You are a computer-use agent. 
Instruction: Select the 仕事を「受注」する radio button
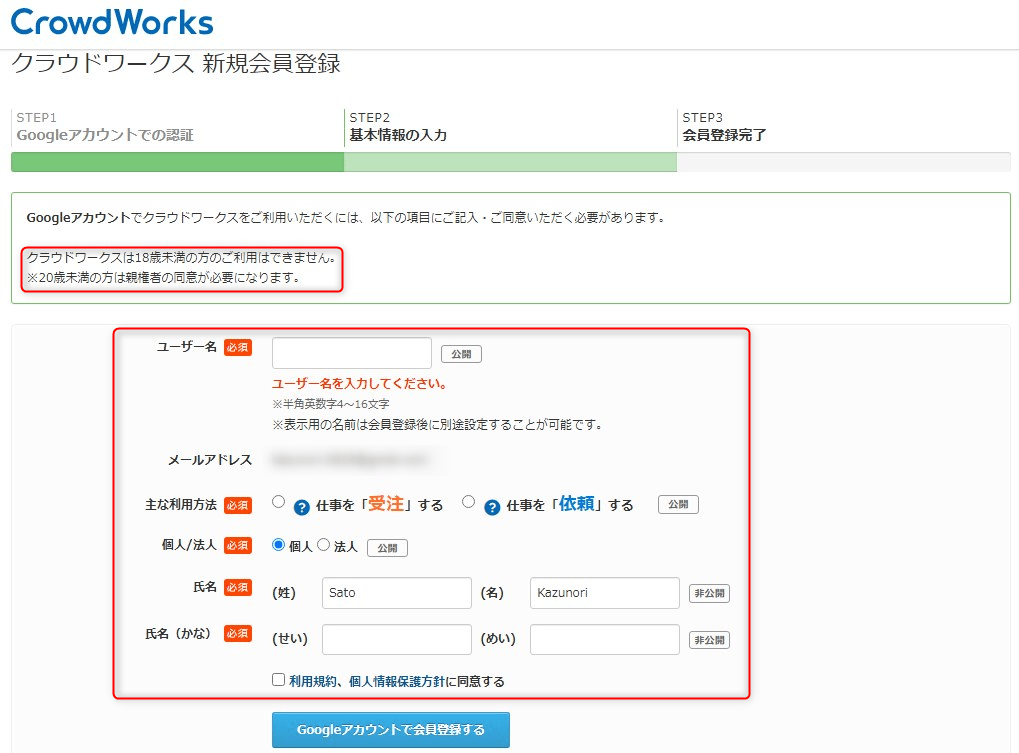coord(278,502)
